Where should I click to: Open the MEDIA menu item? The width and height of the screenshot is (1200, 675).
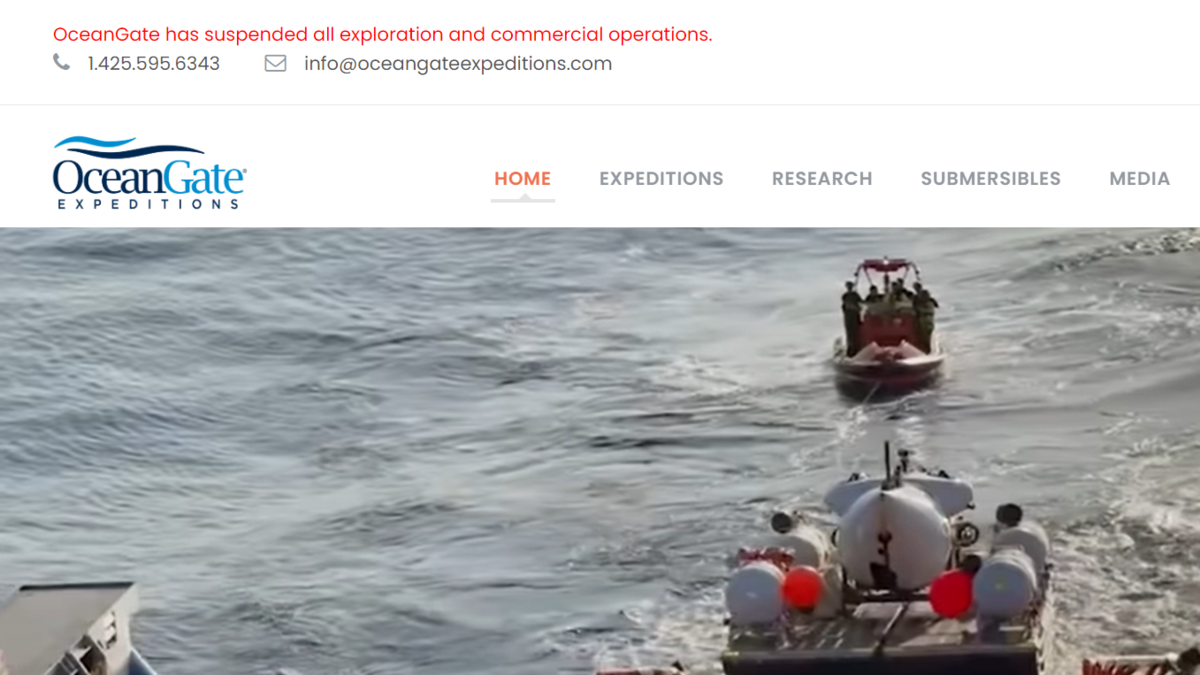pos(1139,178)
